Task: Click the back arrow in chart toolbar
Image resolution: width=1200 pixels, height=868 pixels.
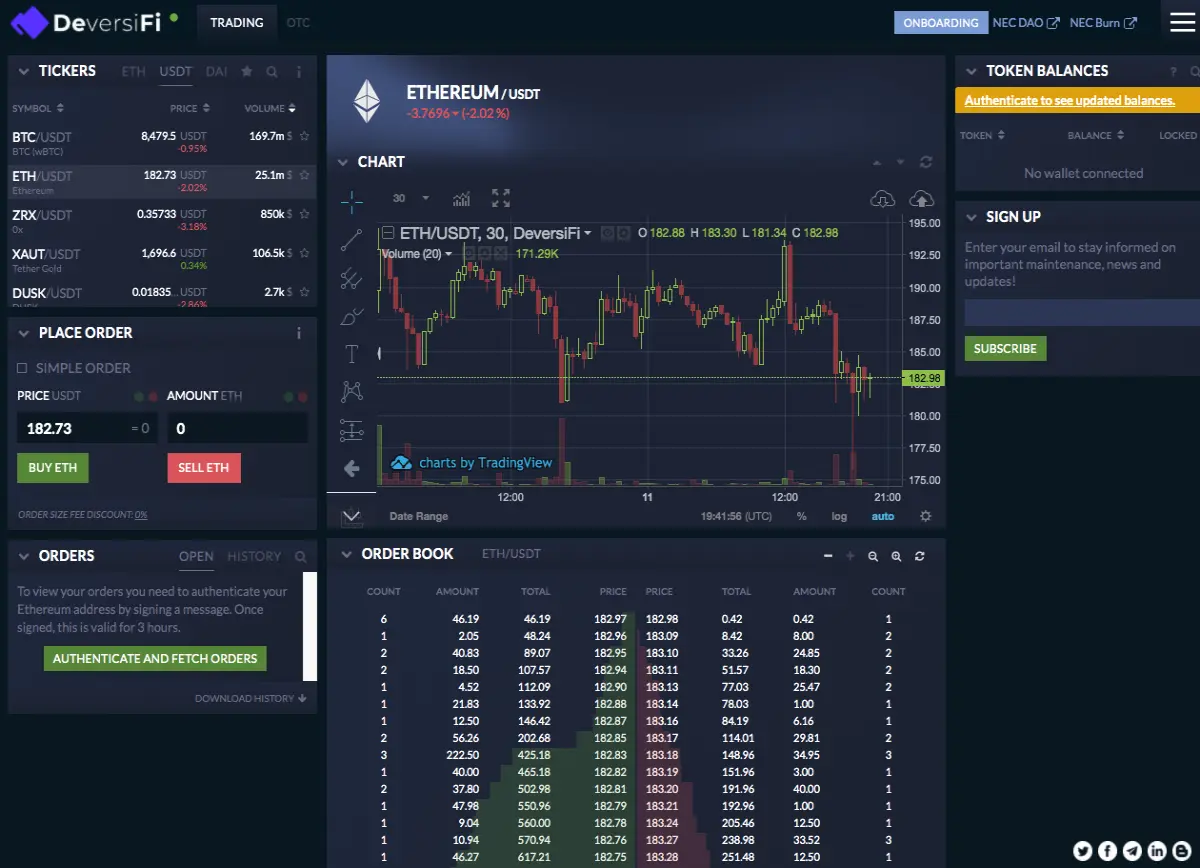Action: [351, 468]
